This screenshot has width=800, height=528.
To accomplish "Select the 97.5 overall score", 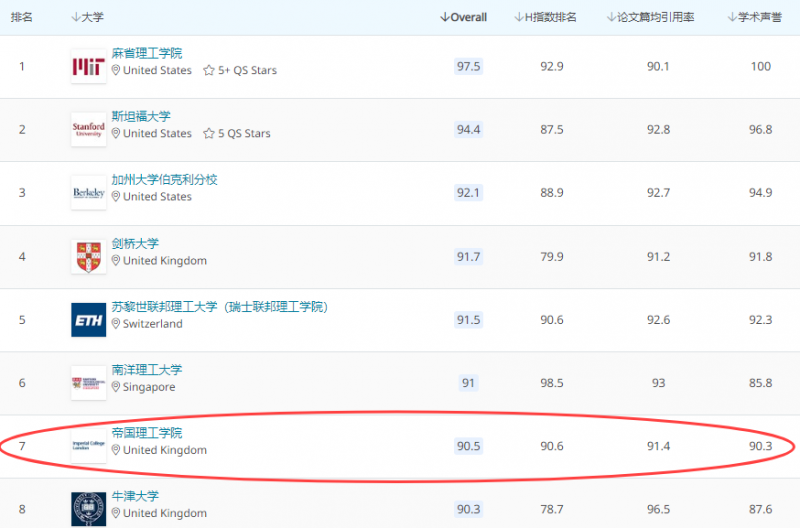I will 468,66.
